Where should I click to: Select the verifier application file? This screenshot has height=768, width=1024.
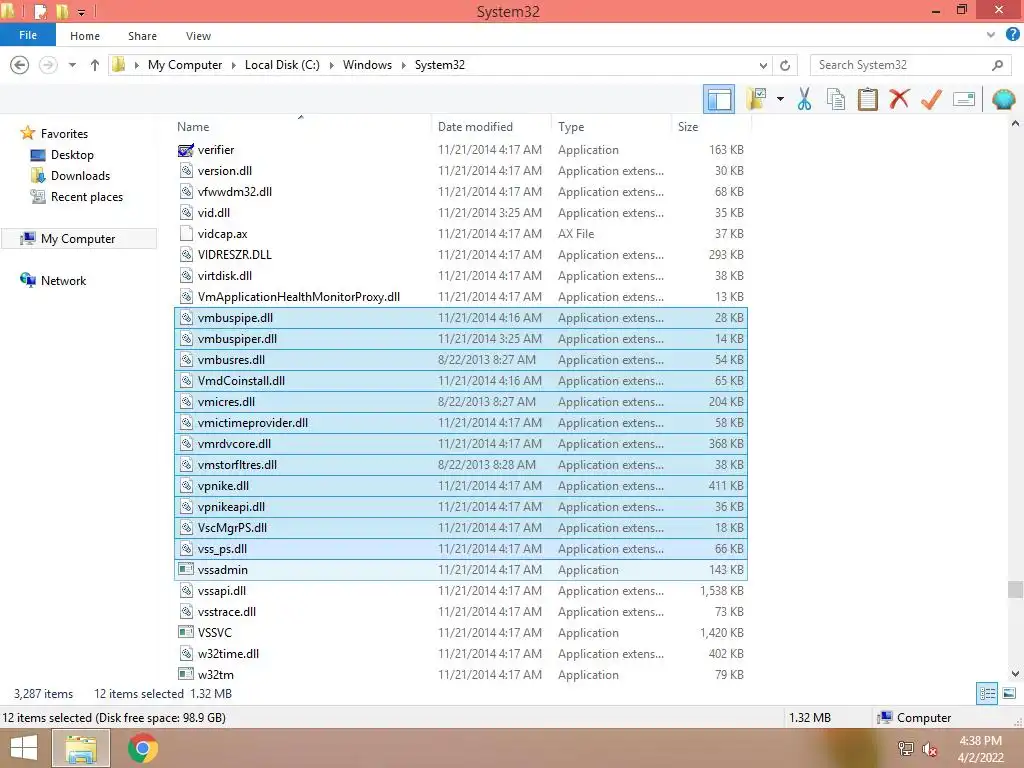(x=460, y=150)
